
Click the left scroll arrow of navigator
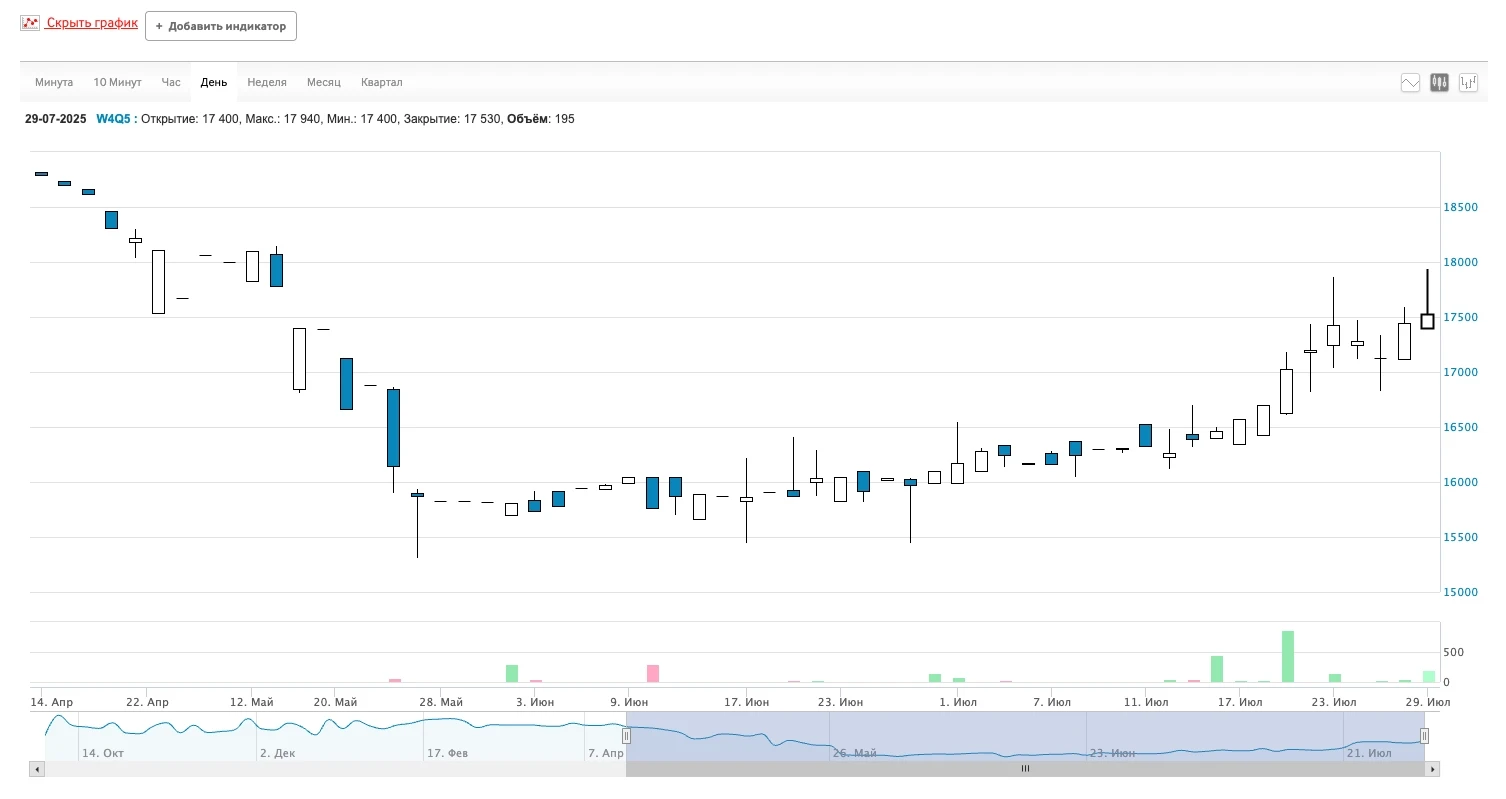pyautogui.click(x=37, y=769)
